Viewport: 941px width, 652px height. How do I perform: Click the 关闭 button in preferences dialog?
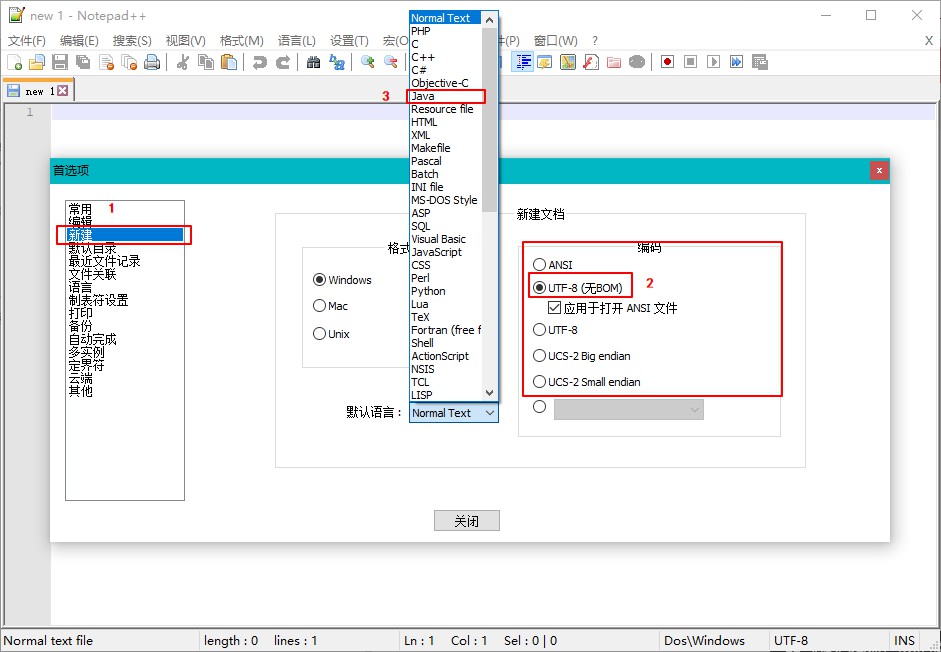[x=467, y=521]
